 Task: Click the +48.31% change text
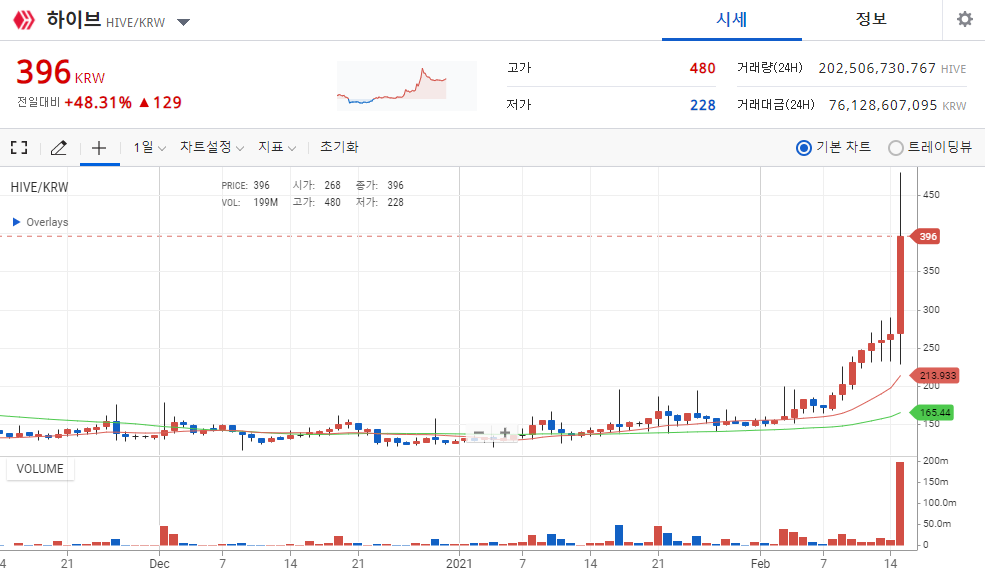click(x=98, y=102)
